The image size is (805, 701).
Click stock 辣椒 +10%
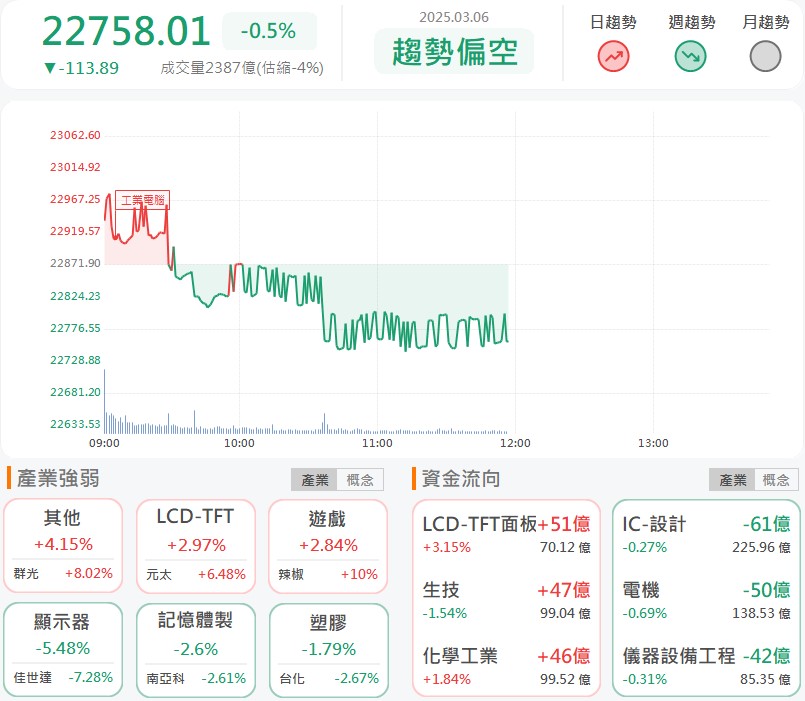(x=328, y=574)
